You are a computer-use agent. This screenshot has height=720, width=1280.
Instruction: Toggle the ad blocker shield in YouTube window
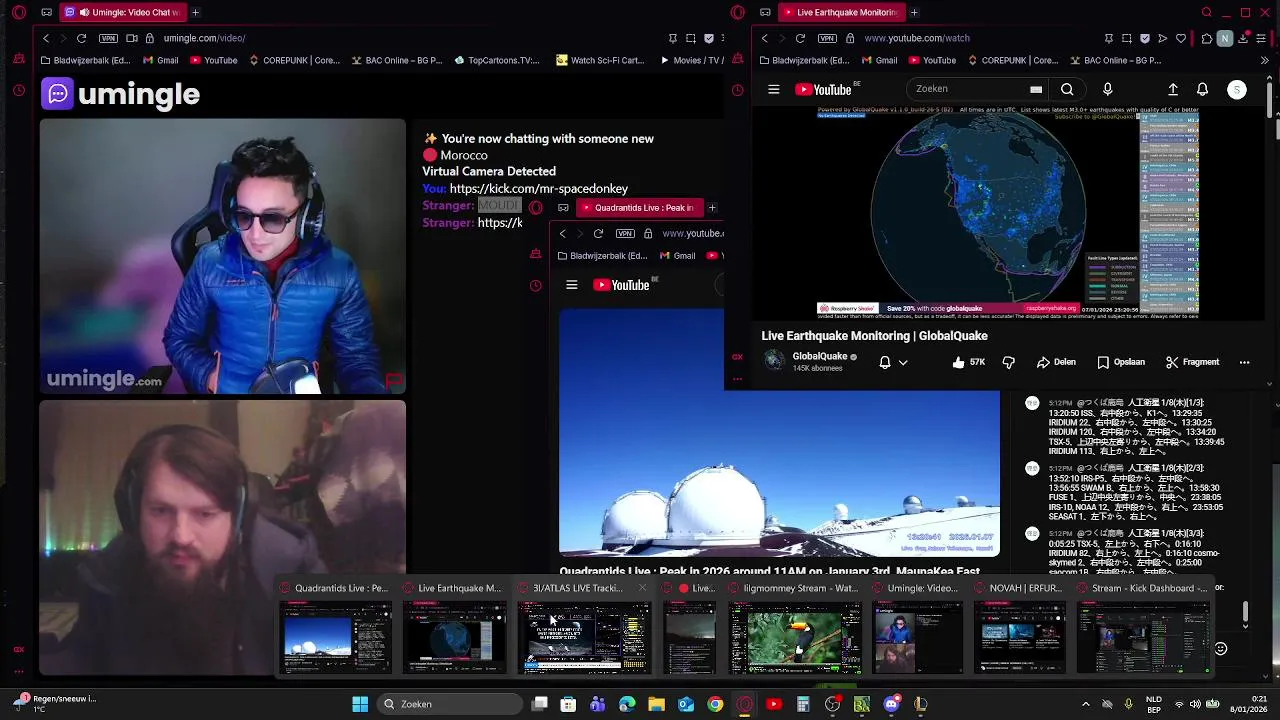click(x=1144, y=38)
